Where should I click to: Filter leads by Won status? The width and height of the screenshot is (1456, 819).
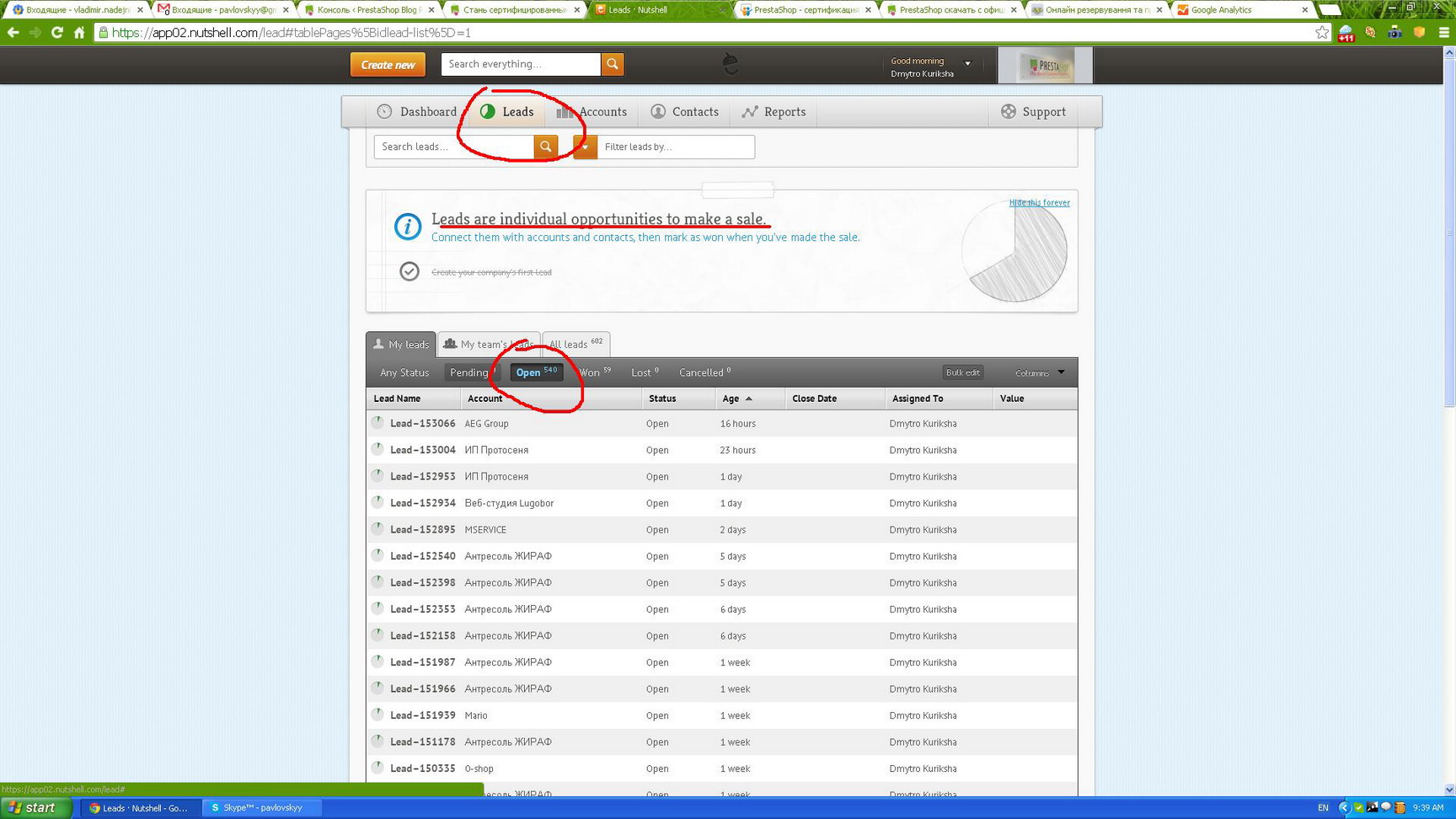coord(595,372)
